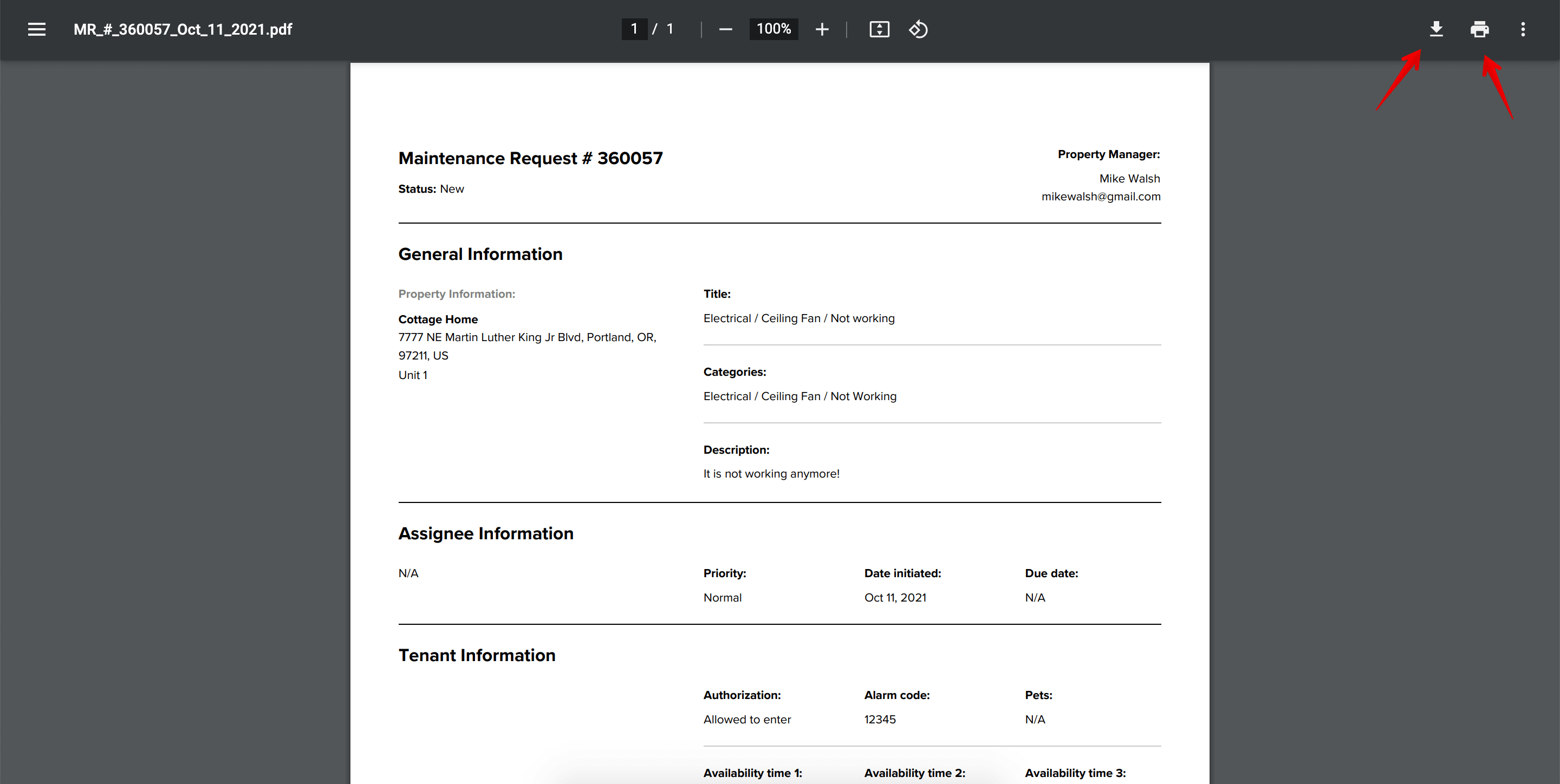Click the Pets: label
The image size is (1560, 784).
[1038, 696]
